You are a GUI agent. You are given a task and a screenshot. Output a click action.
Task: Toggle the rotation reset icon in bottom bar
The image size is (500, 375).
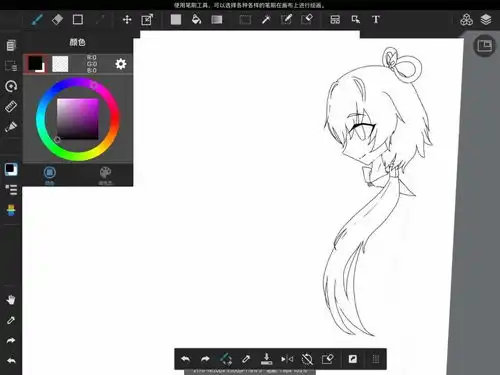pos(307,359)
